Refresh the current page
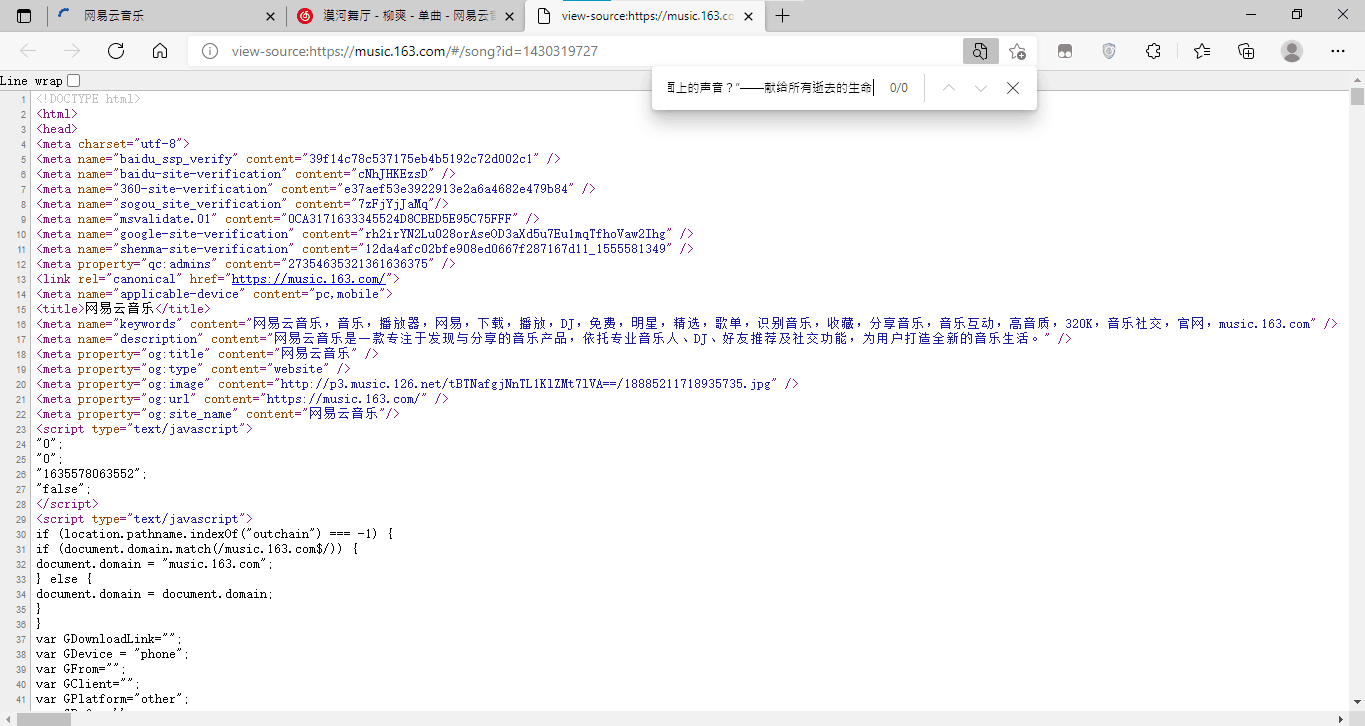Viewport: 1365px width, 726px height. [116, 51]
